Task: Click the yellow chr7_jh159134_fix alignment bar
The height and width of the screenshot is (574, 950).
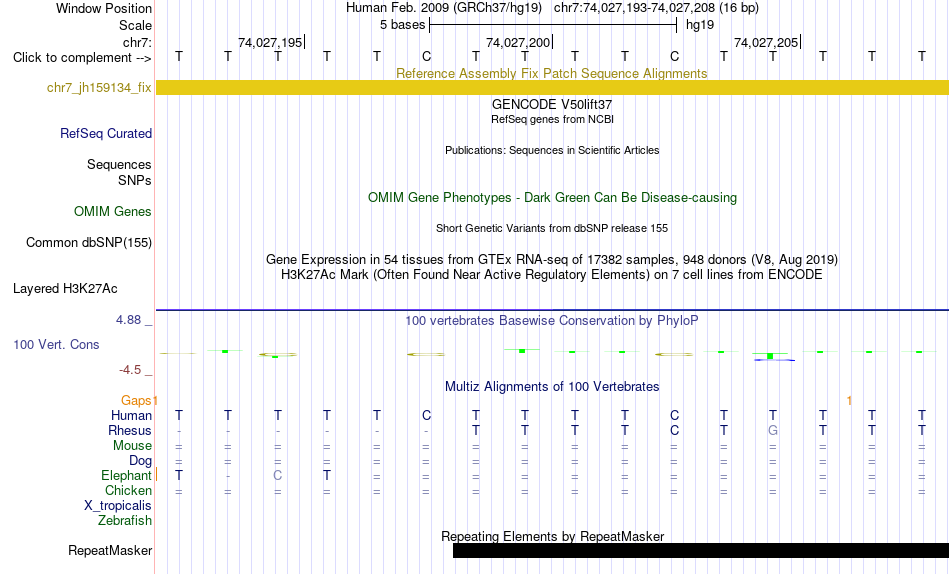Action: [552, 87]
